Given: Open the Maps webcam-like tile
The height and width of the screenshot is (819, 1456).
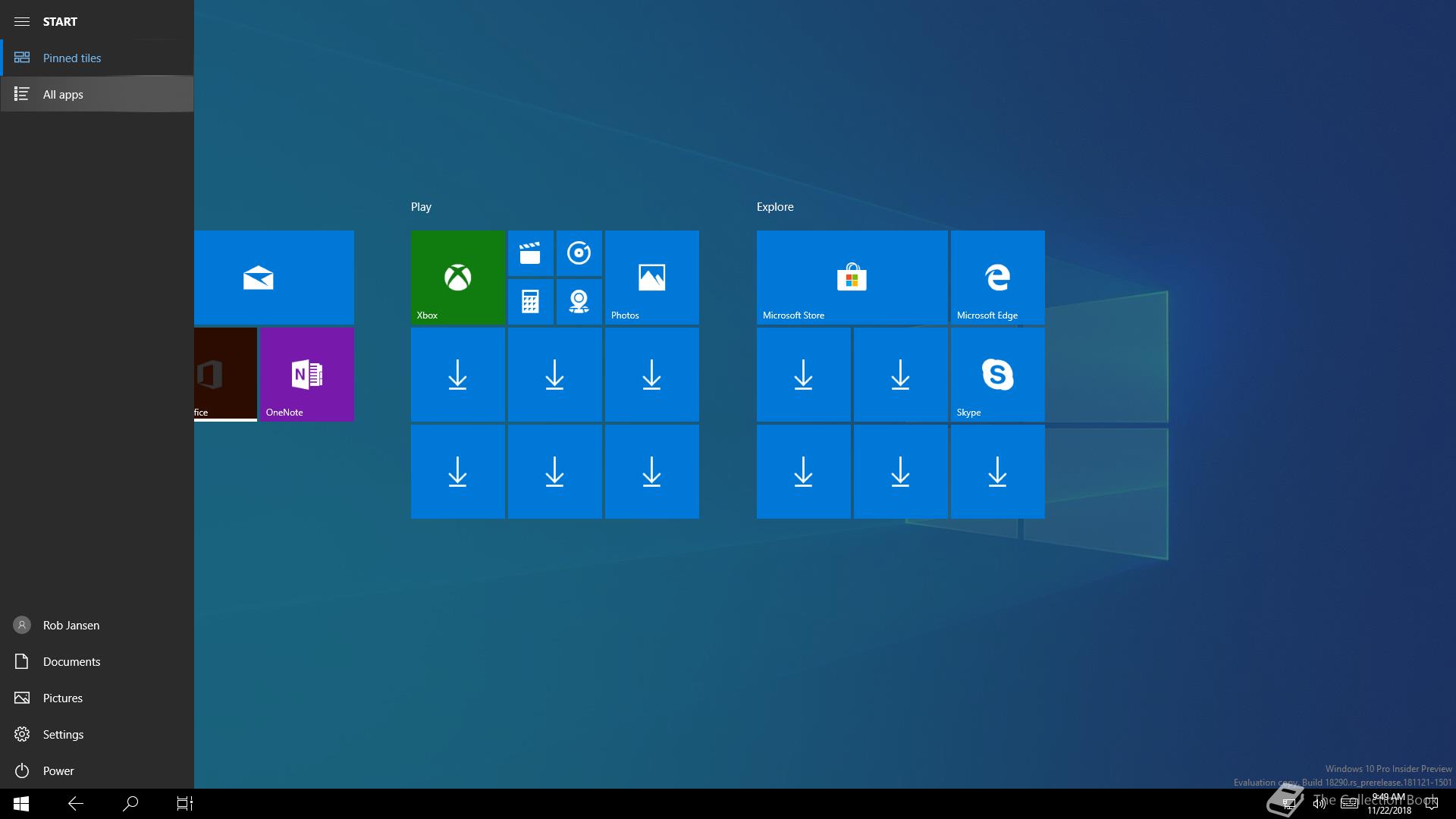Looking at the screenshot, I should (x=579, y=302).
